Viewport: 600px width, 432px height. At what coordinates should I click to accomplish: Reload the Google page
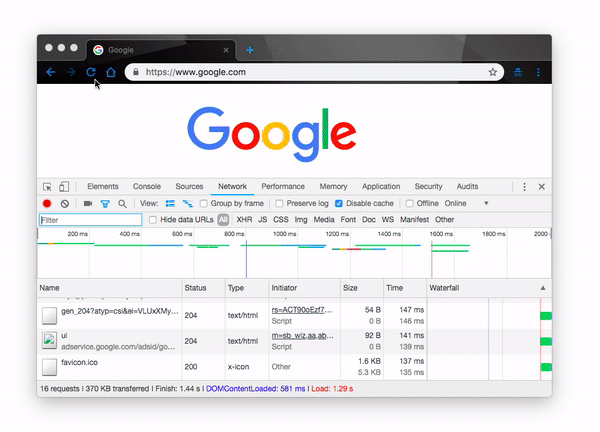click(91, 72)
